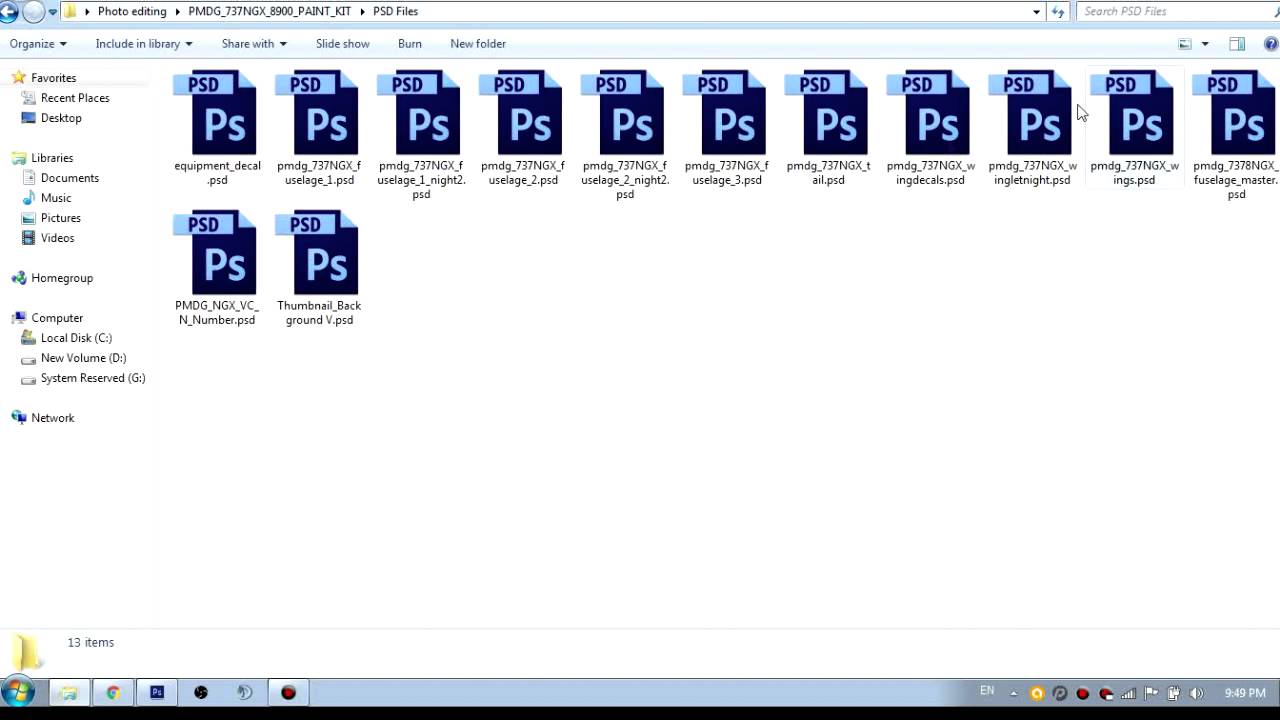Show the preview pane
The image size is (1280, 720).
click(x=1237, y=44)
